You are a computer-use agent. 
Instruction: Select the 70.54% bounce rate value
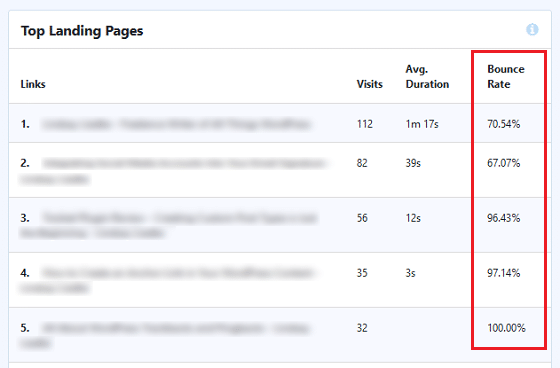[x=504, y=124]
